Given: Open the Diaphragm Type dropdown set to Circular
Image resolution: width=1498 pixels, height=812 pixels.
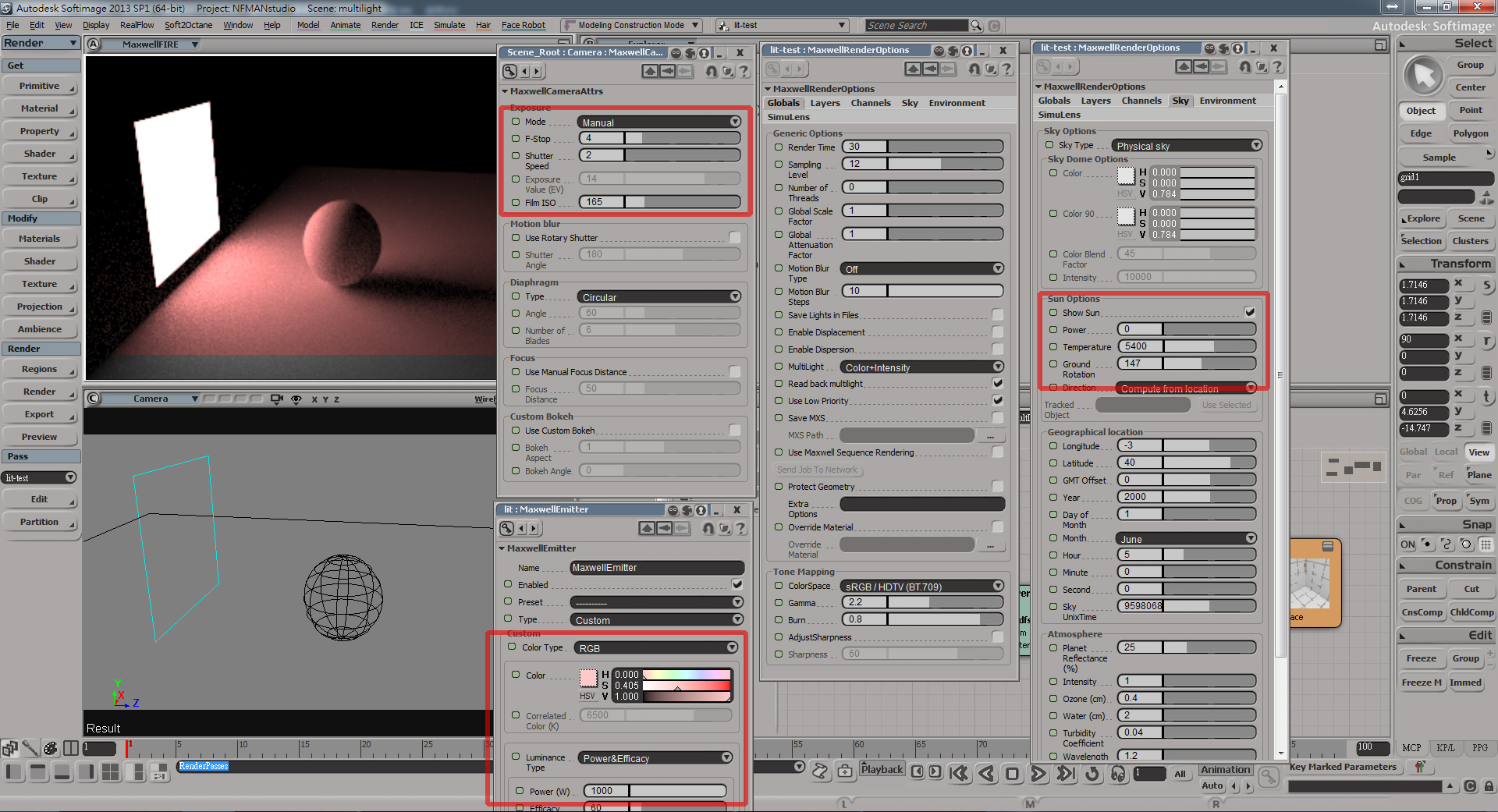Looking at the screenshot, I should 659,297.
